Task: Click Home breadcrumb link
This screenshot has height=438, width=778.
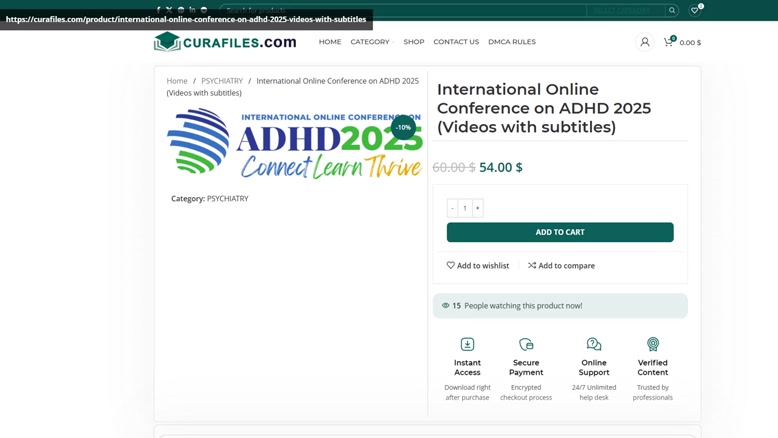Action: point(177,81)
